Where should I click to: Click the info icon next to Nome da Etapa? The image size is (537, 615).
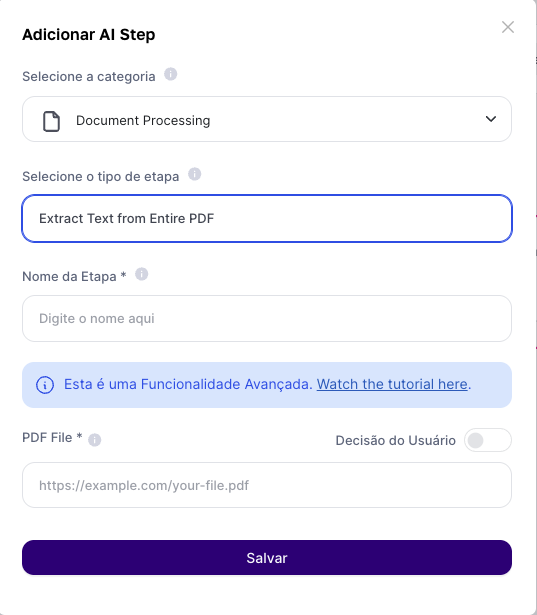142,274
